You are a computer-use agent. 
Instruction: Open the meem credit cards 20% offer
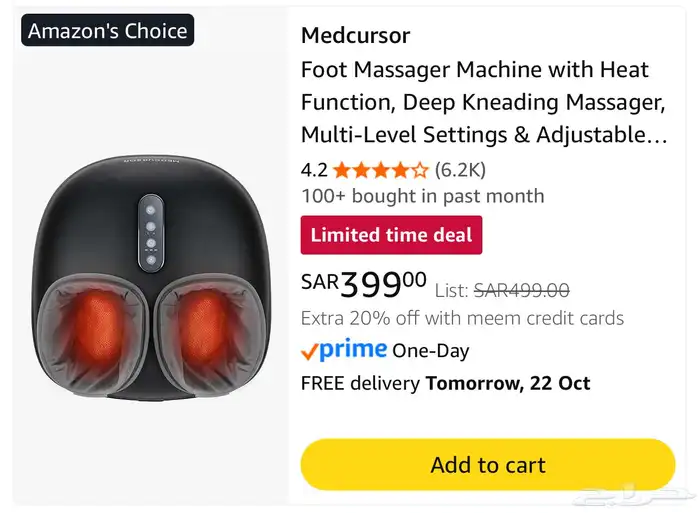(462, 318)
